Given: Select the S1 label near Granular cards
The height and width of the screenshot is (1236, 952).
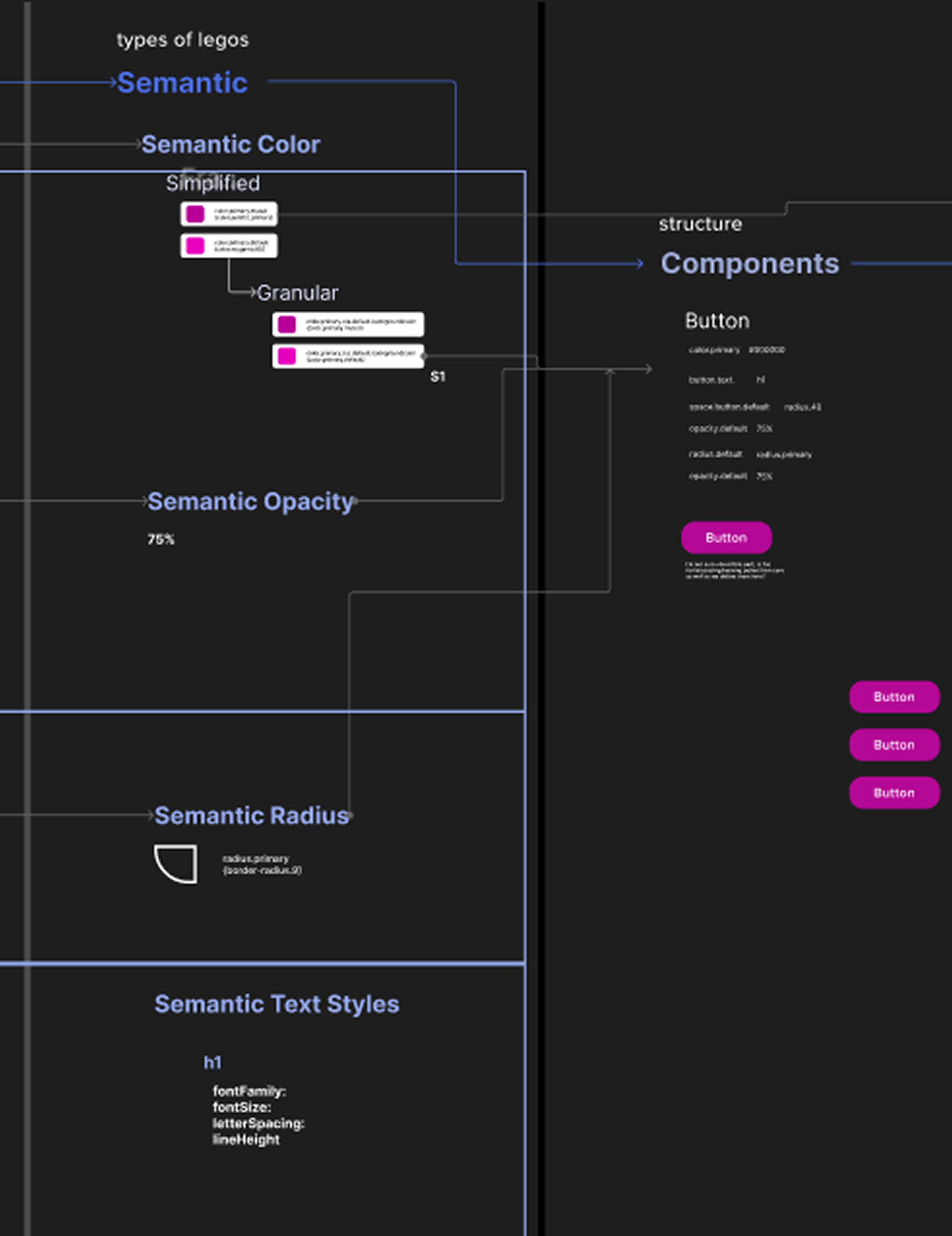Looking at the screenshot, I should (x=438, y=377).
